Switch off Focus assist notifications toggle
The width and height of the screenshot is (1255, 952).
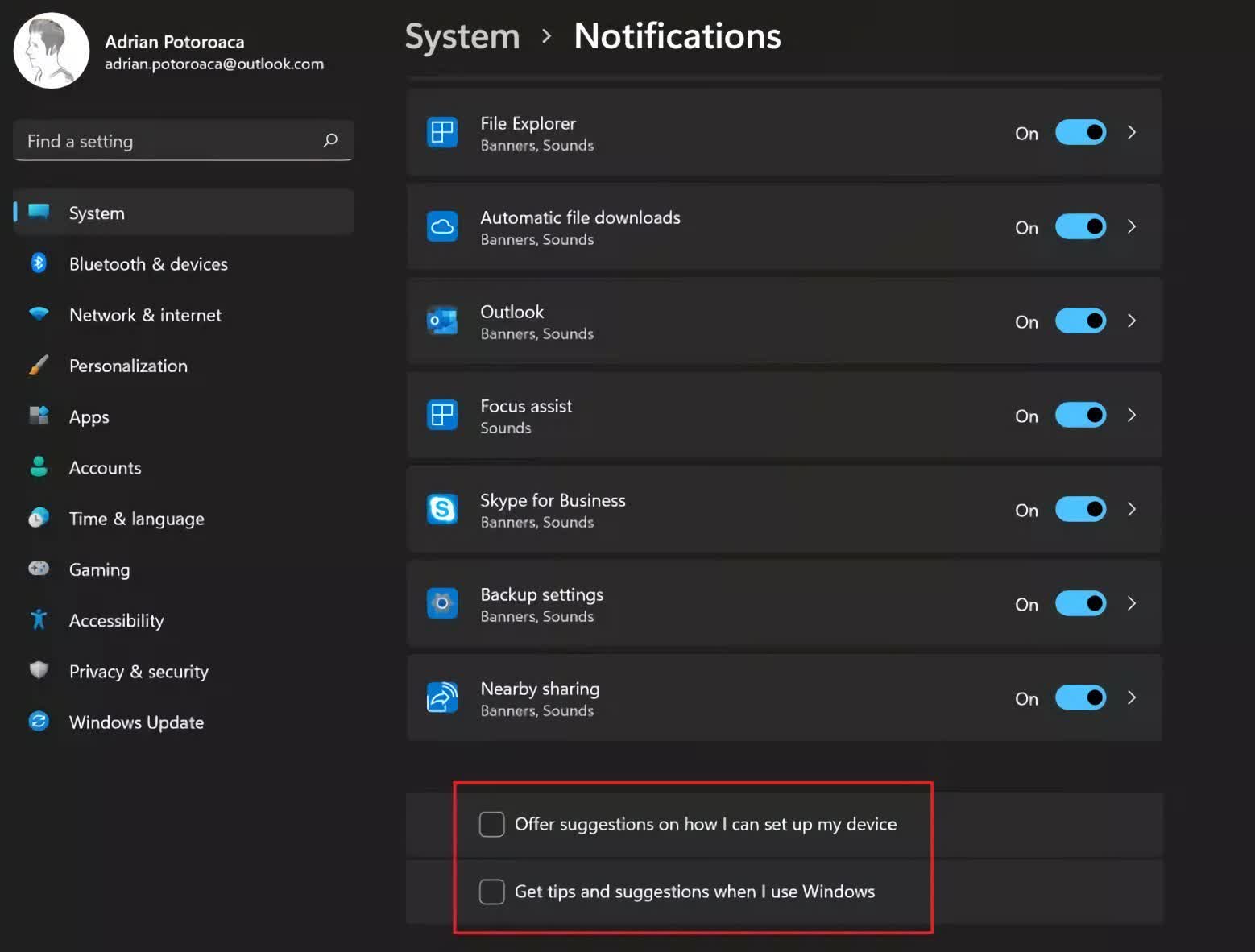[1081, 415]
